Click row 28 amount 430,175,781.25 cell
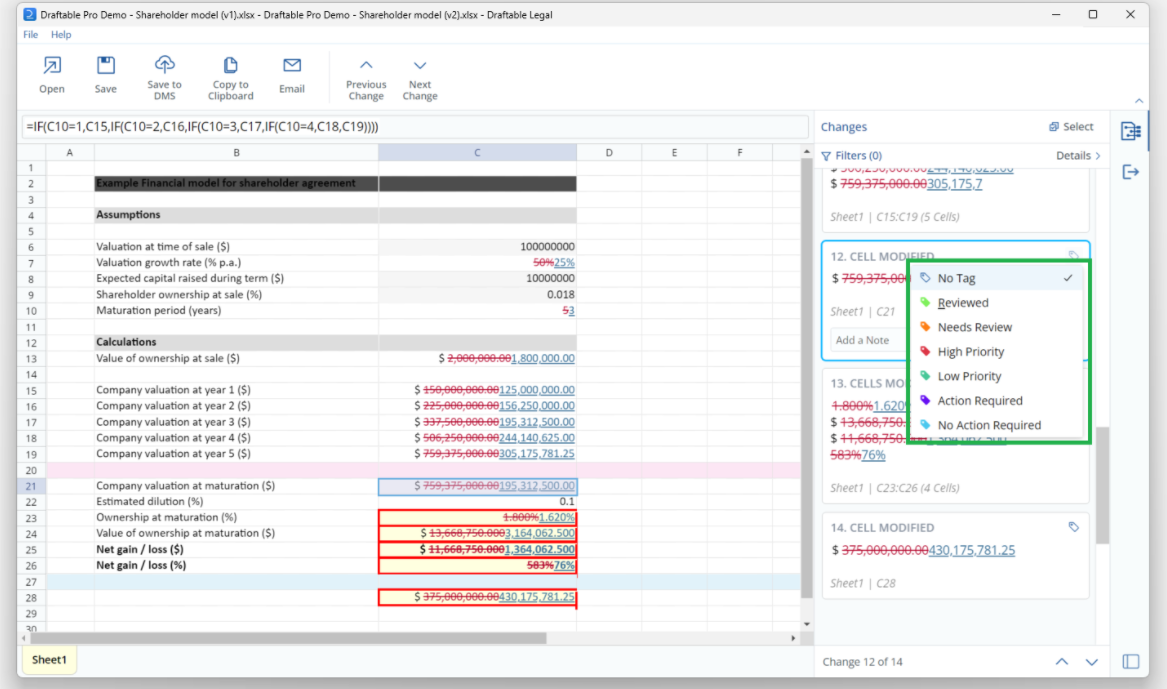Screen dimensions: 1167x689 pos(477,597)
